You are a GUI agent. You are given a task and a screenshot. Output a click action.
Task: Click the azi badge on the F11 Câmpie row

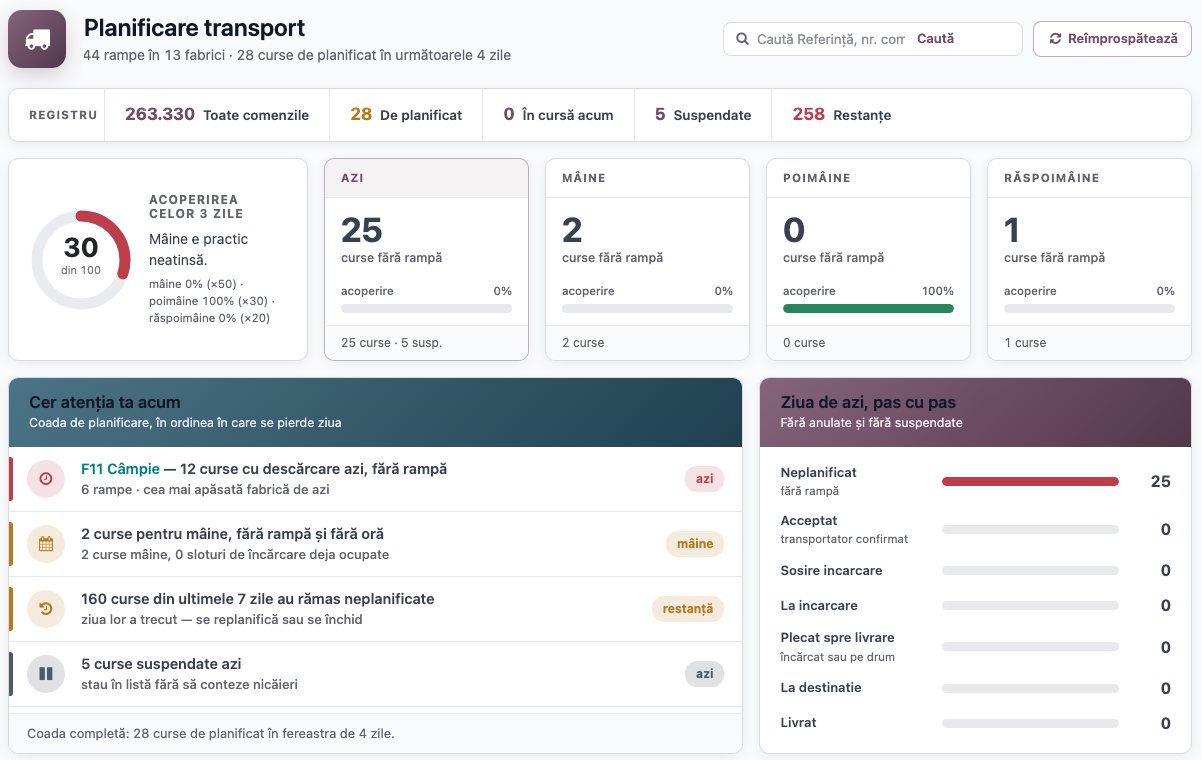(705, 479)
